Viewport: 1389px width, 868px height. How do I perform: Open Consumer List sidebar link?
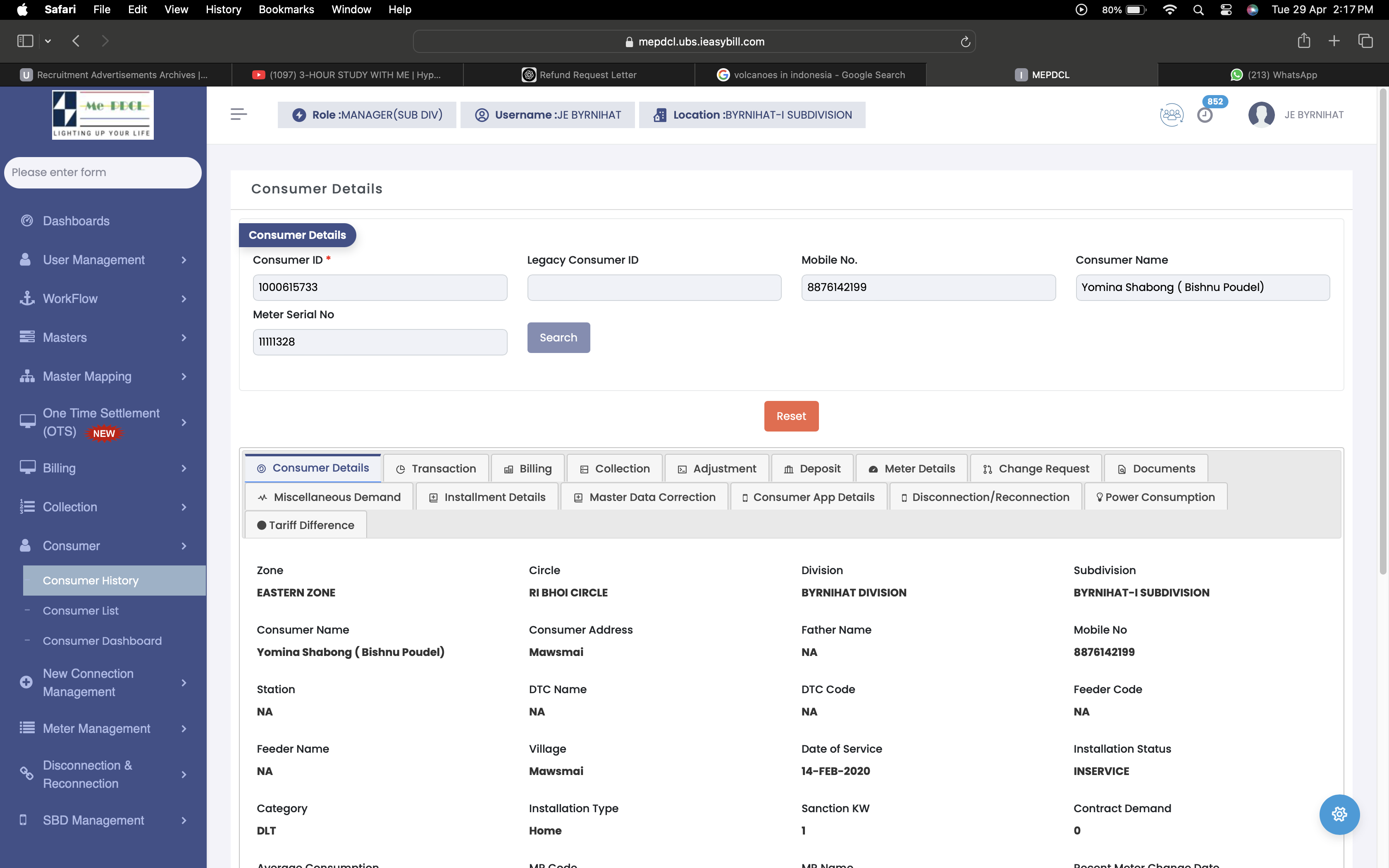click(80, 611)
